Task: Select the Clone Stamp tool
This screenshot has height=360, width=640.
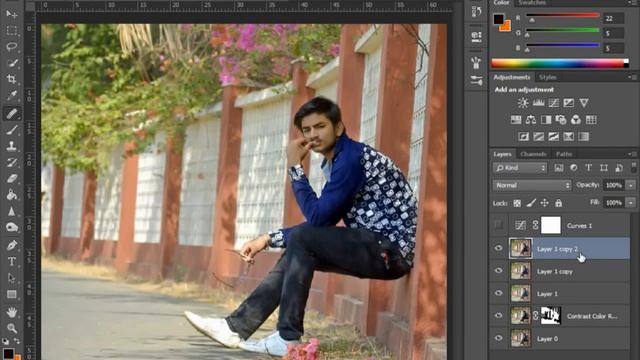Action: click(12, 146)
